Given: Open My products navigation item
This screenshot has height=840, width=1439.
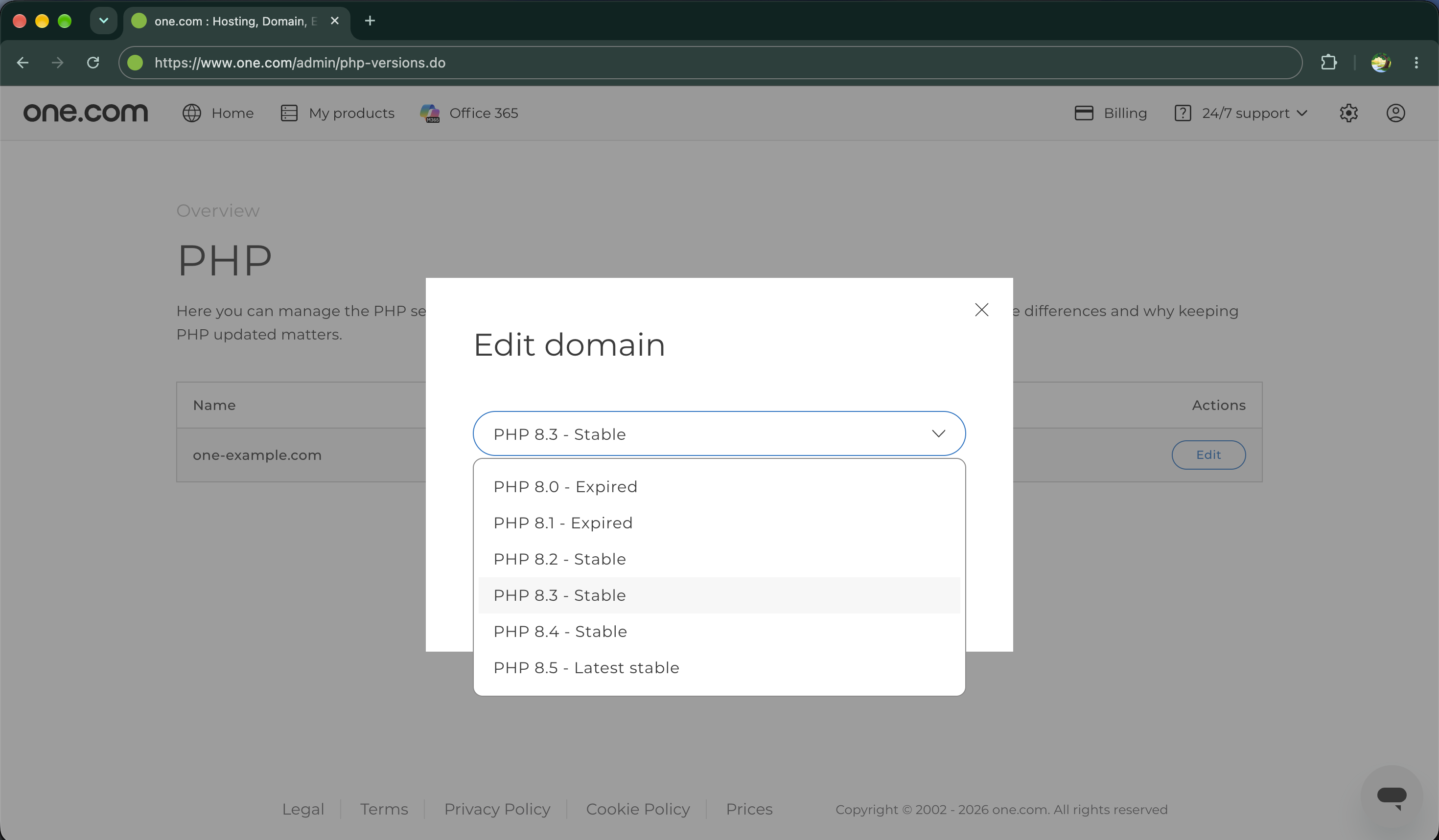Looking at the screenshot, I should tap(338, 113).
